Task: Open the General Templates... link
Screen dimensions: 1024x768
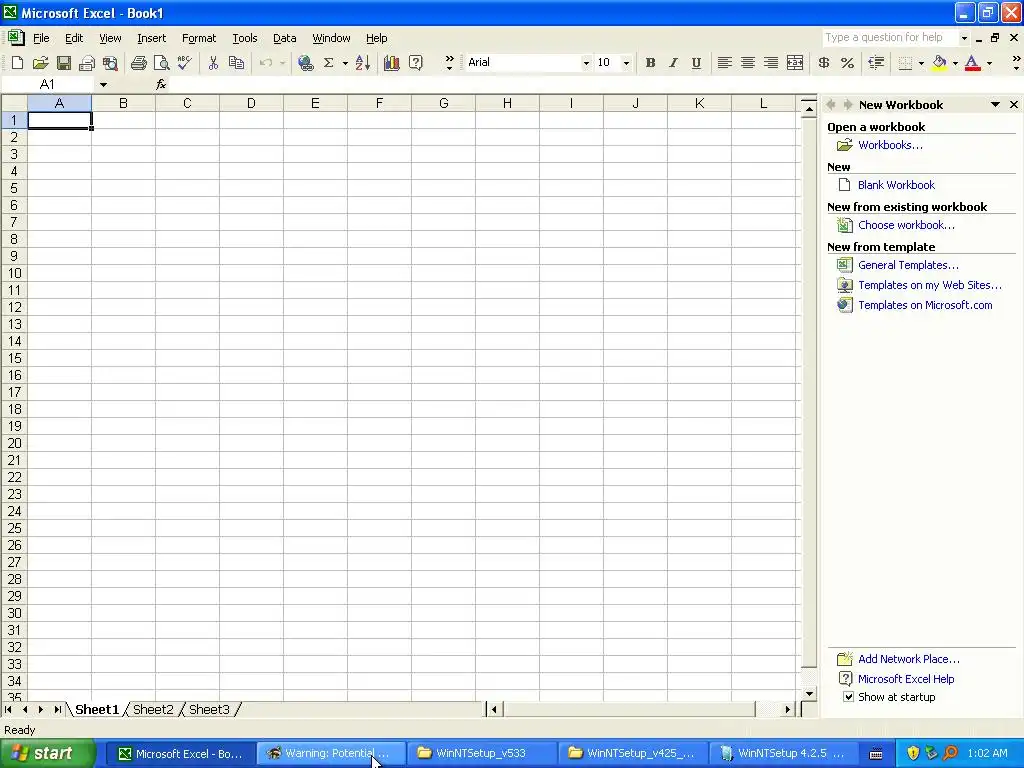Action: click(x=908, y=265)
